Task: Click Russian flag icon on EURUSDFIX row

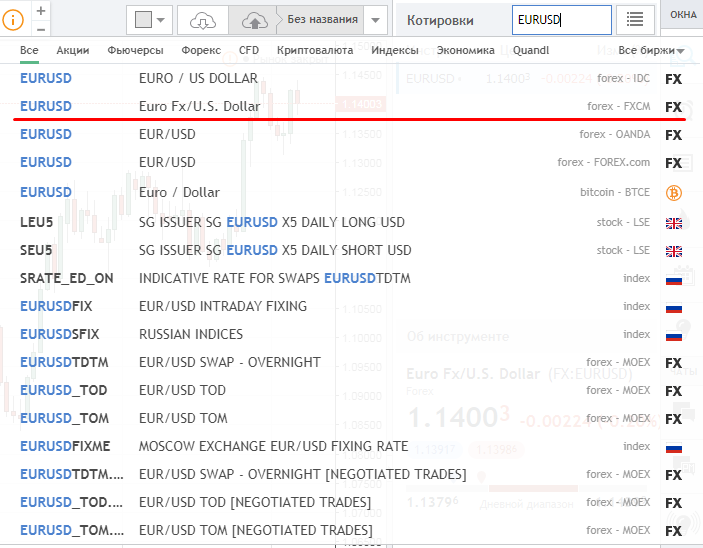Action: 673,308
